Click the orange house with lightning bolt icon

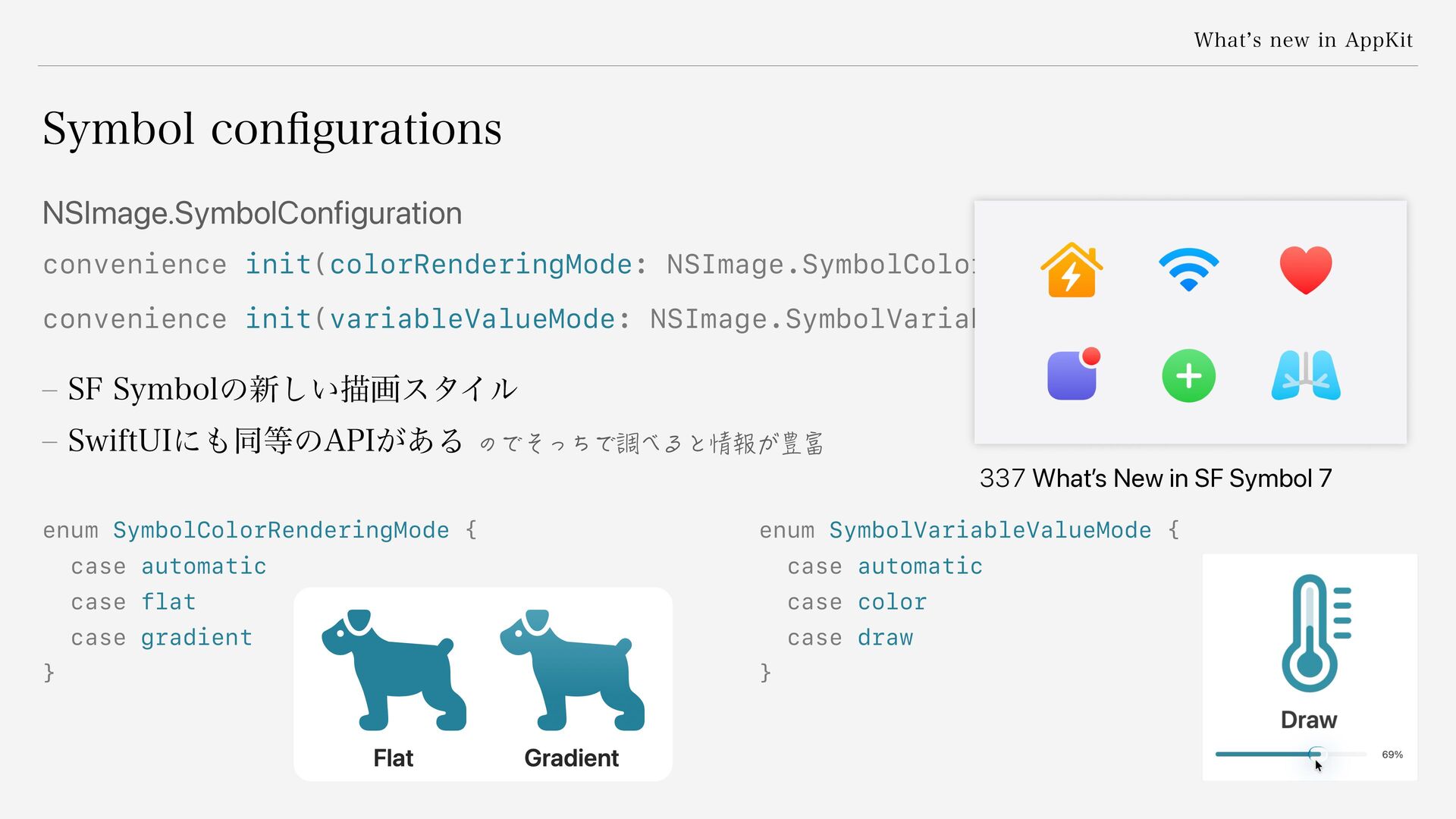1072,270
